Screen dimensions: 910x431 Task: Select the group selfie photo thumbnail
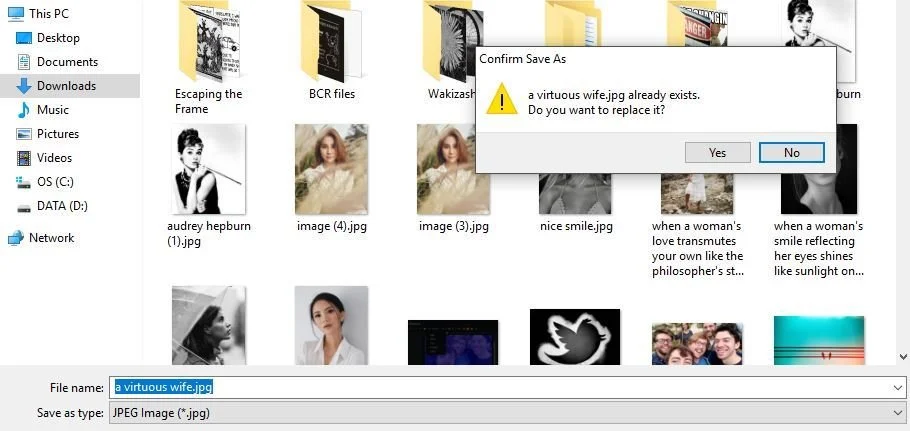click(x=697, y=344)
